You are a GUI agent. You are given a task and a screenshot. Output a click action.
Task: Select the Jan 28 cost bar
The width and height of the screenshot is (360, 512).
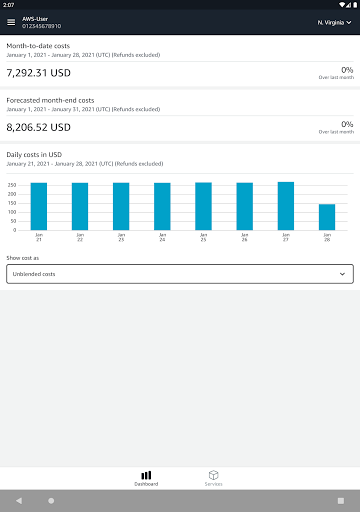tap(327, 217)
